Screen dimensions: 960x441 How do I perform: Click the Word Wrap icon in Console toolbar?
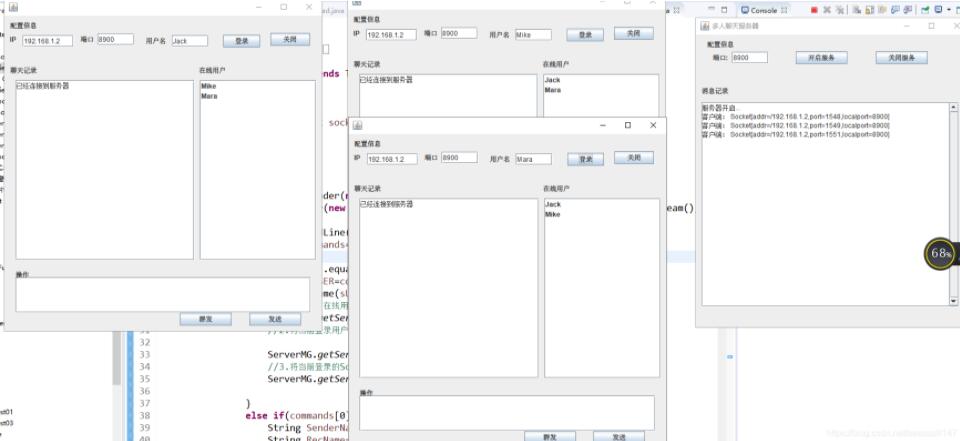point(882,10)
